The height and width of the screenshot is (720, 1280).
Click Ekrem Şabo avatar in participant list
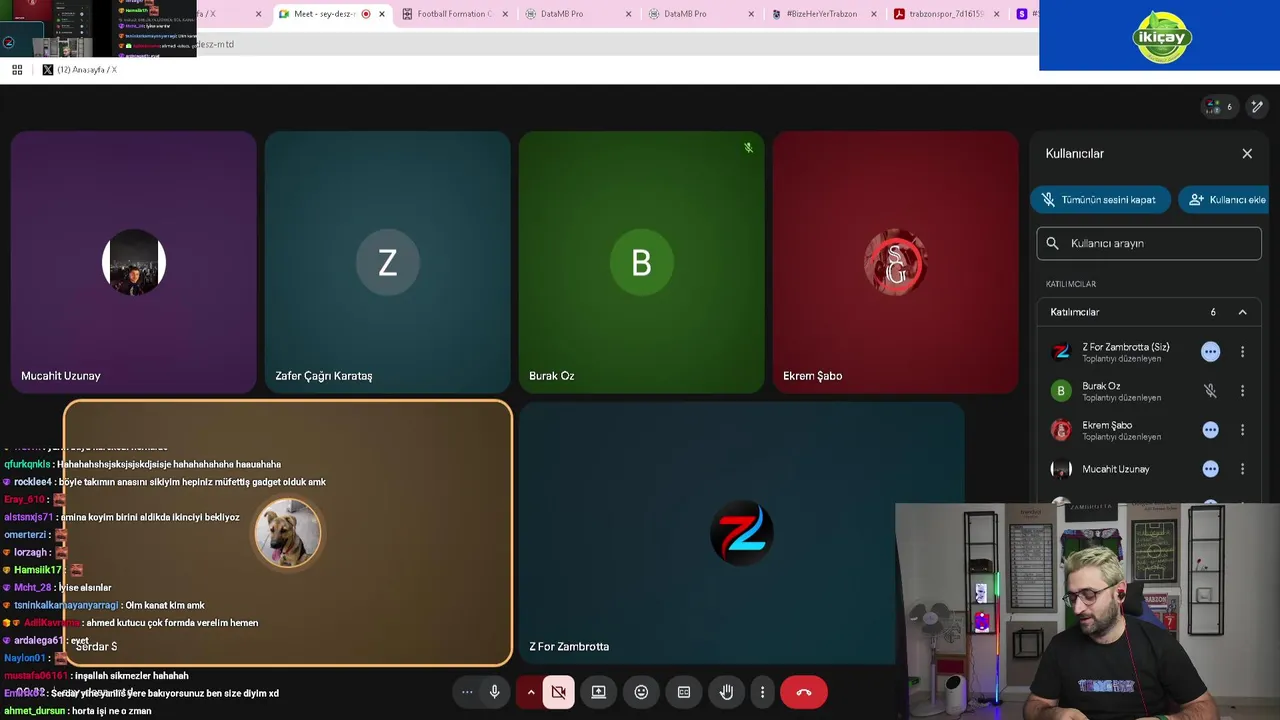pyautogui.click(x=1061, y=430)
